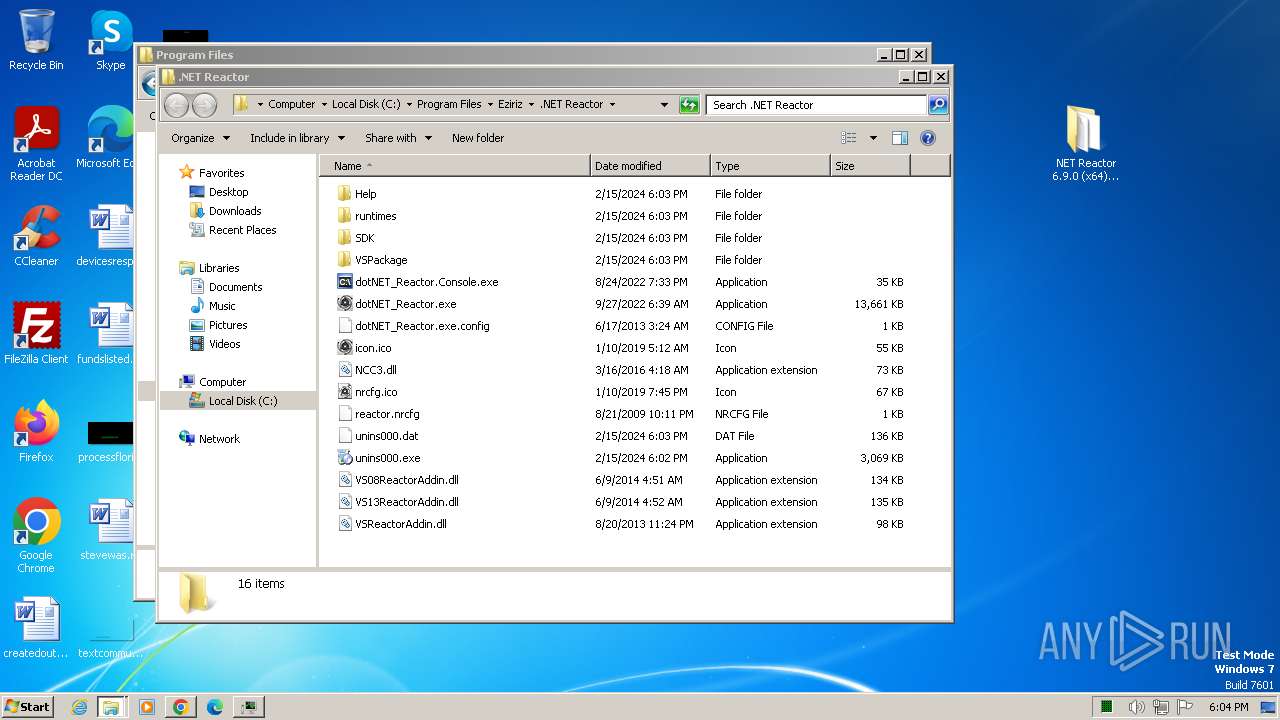Select the SDK folder
This screenshot has width=1280, height=720.
click(364, 238)
